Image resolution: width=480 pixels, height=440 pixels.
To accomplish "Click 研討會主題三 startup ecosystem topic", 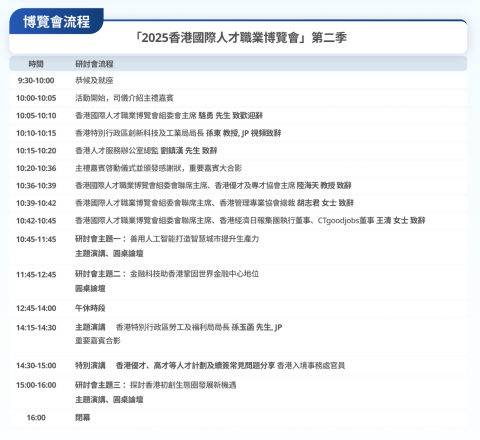I will click(x=156, y=385).
